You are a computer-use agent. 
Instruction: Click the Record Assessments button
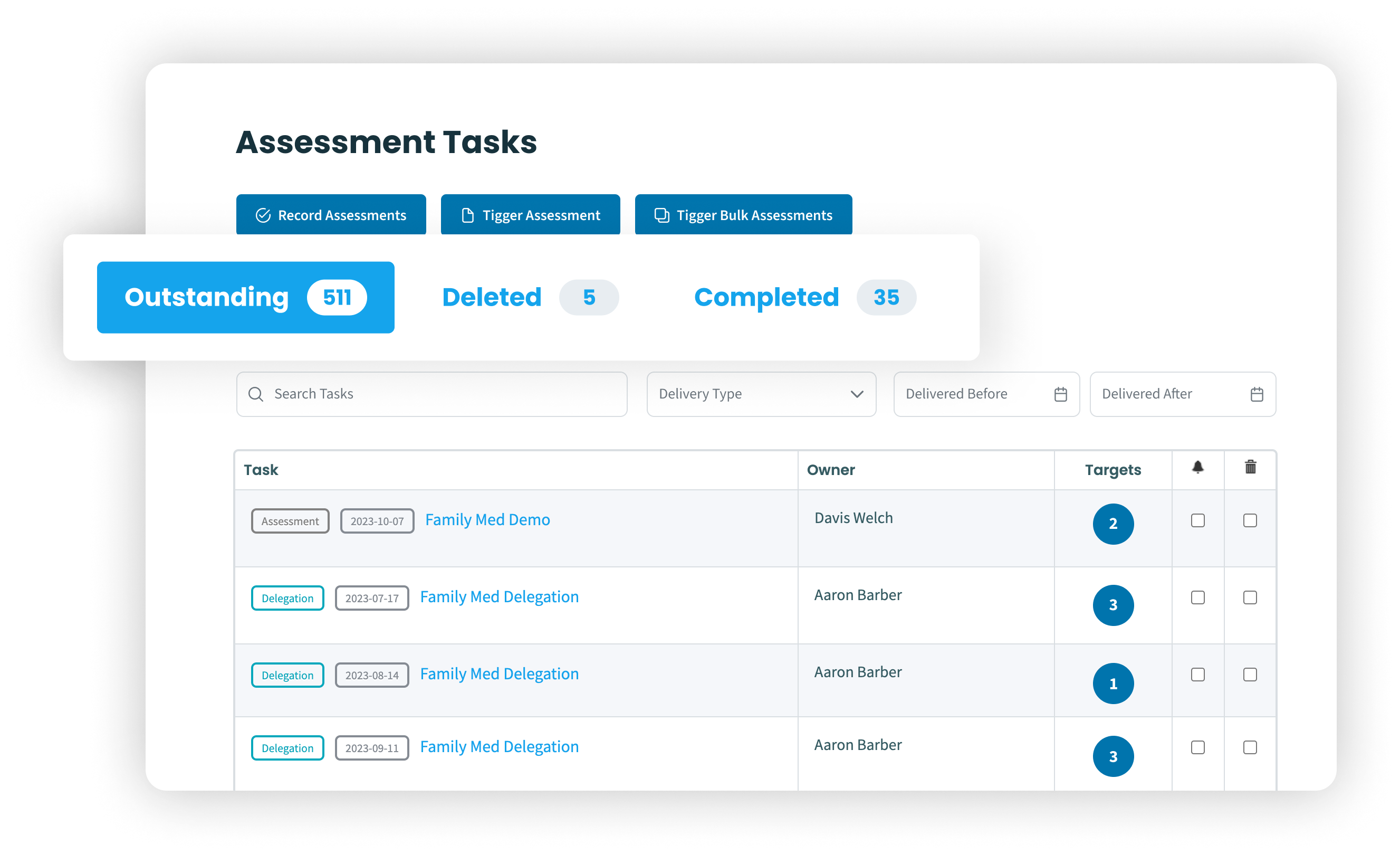pyautogui.click(x=331, y=215)
